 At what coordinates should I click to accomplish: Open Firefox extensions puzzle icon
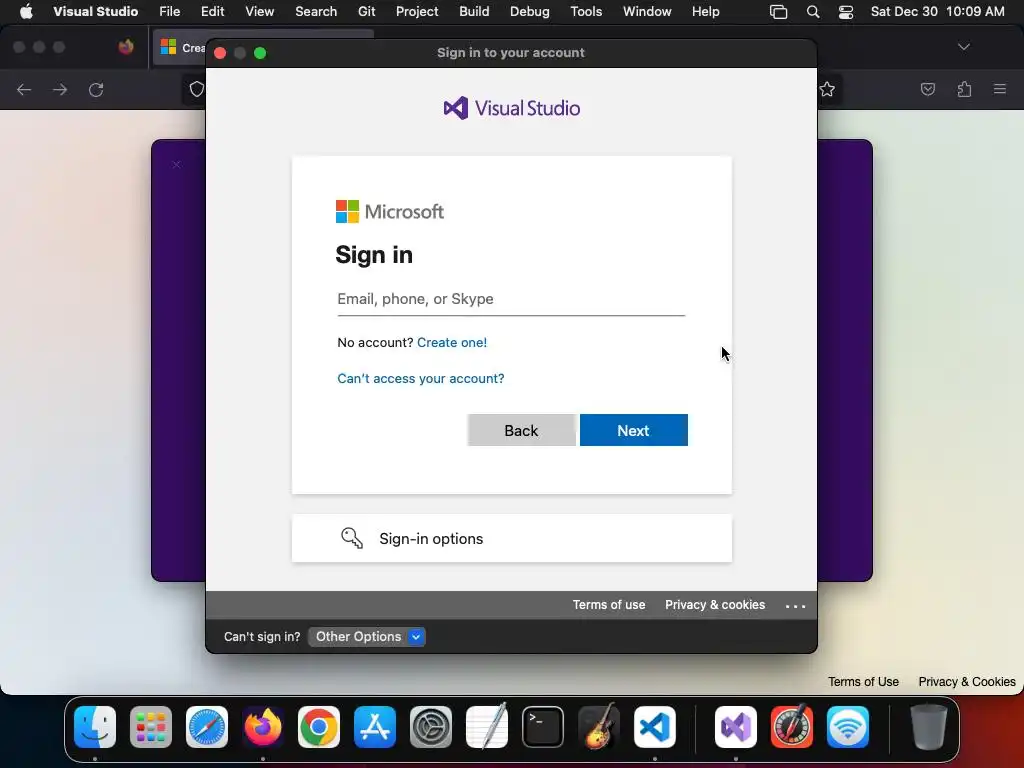click(965, 89)
